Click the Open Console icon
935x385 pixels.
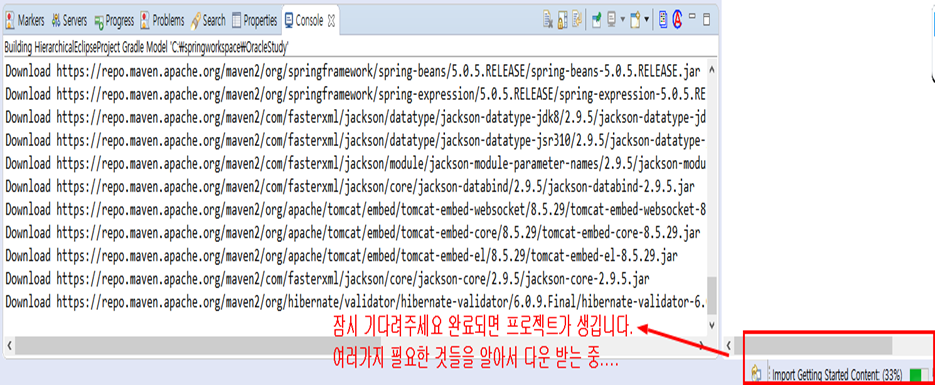(x=635, y=20)
